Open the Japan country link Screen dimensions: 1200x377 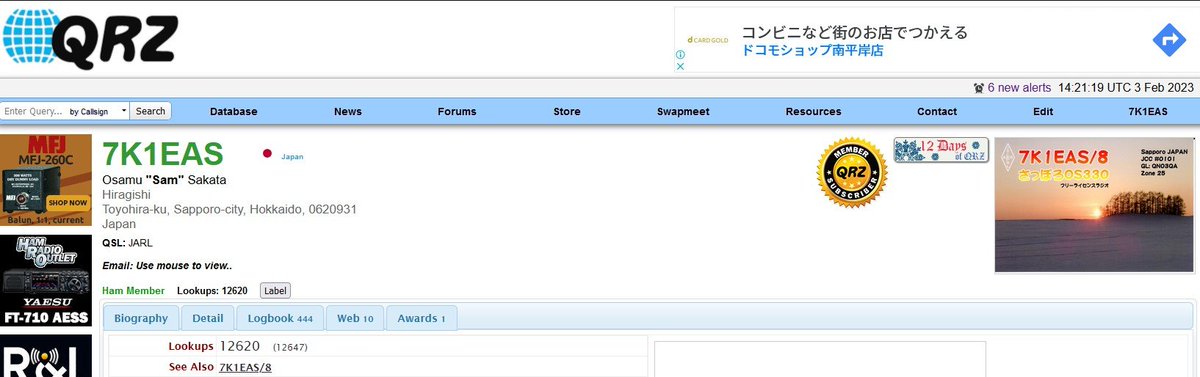point(292,156)
